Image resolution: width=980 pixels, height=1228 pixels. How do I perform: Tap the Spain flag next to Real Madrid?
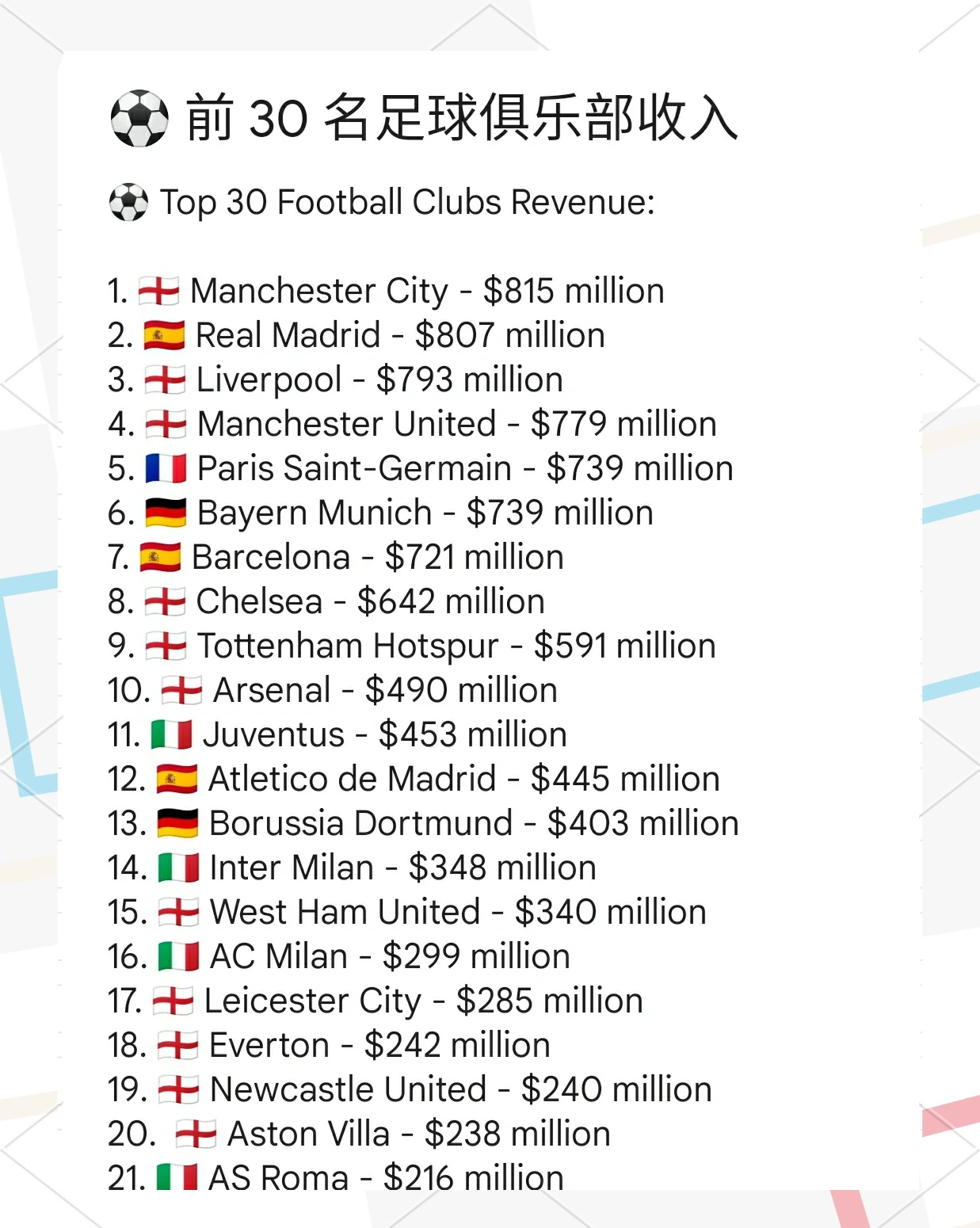point(164,335)
